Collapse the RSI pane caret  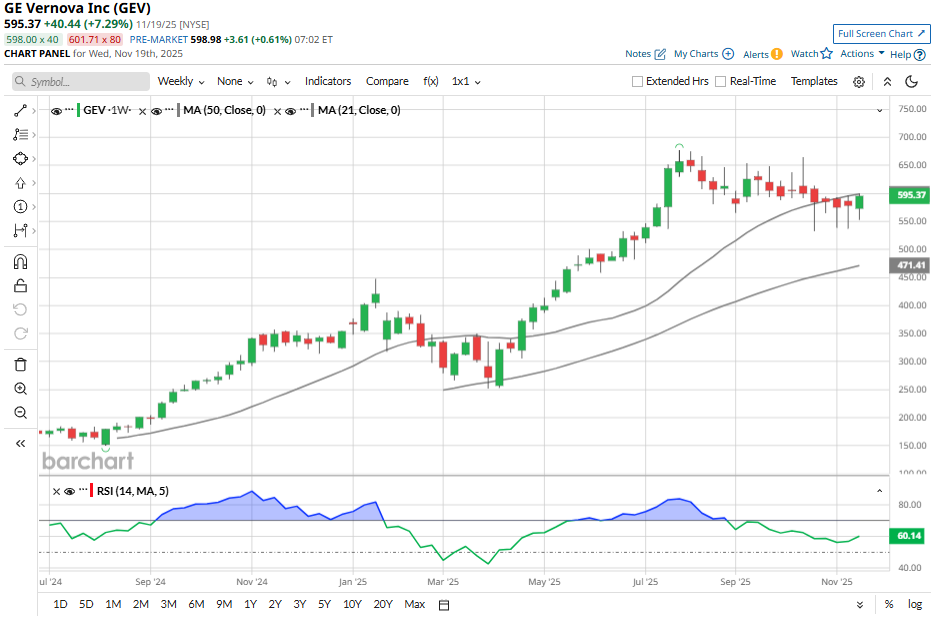[879, 491]
